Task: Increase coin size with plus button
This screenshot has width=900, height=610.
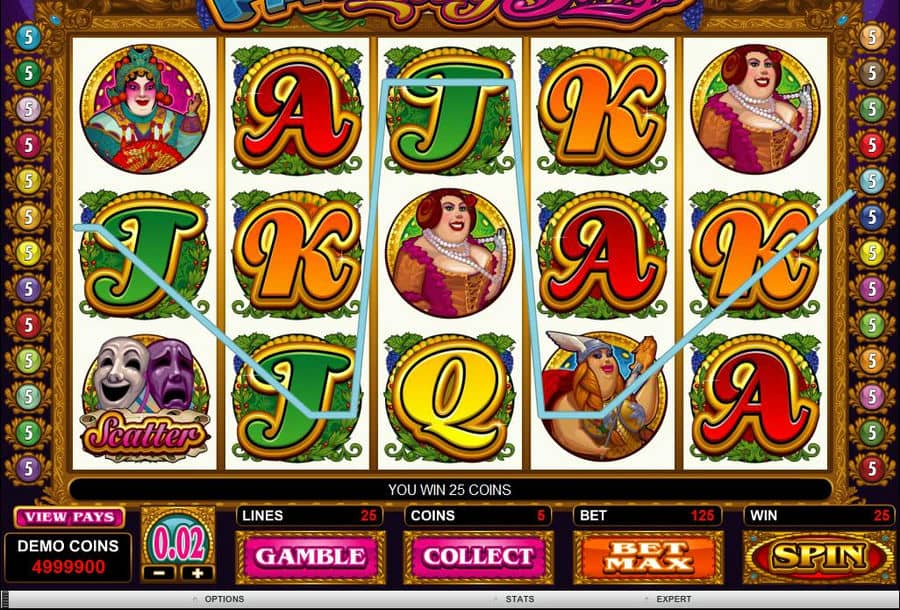Action: tap(197, 573)
